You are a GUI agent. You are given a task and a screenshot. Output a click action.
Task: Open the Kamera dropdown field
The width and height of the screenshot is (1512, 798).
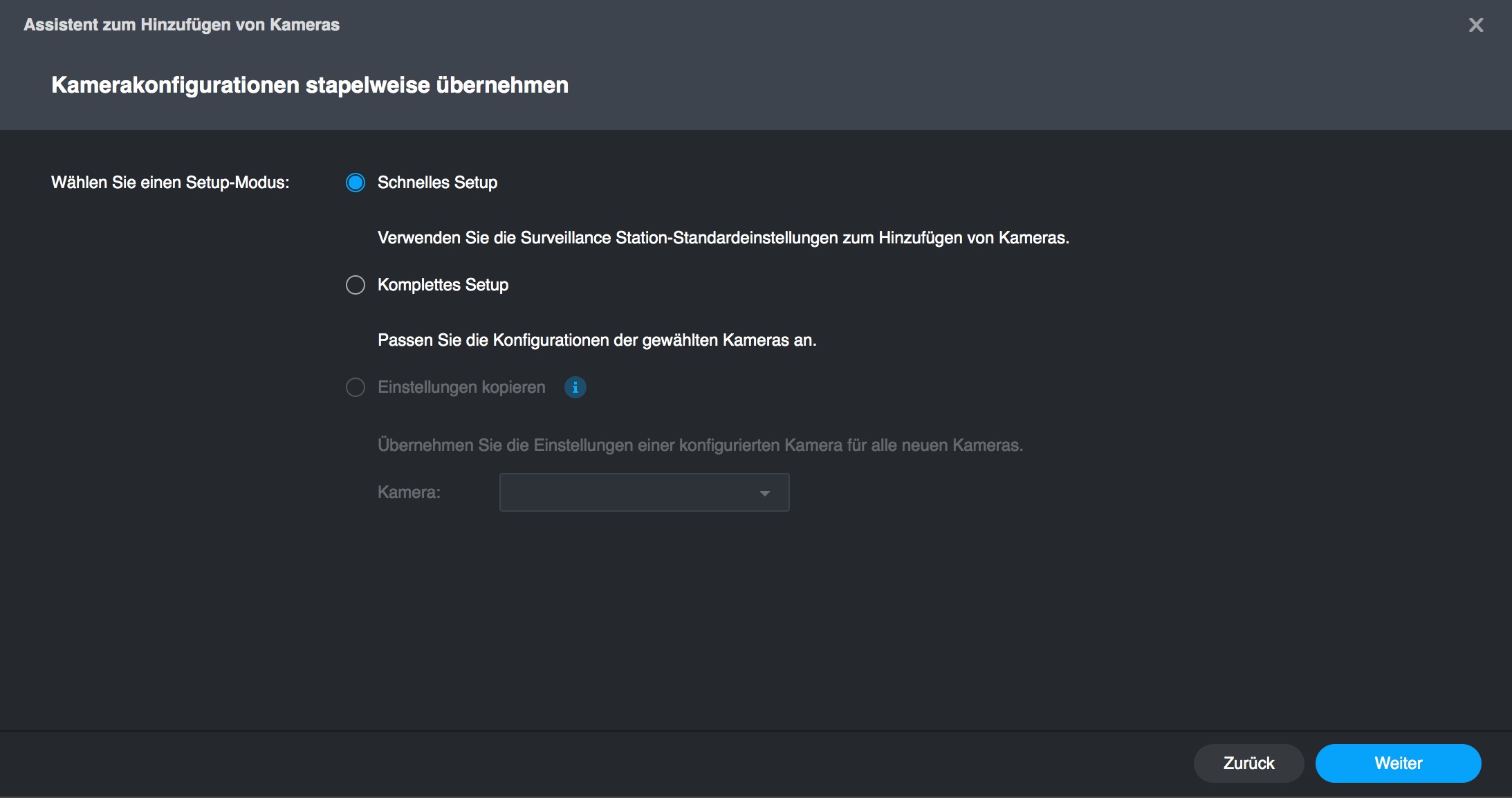click(x=629, y=492)
